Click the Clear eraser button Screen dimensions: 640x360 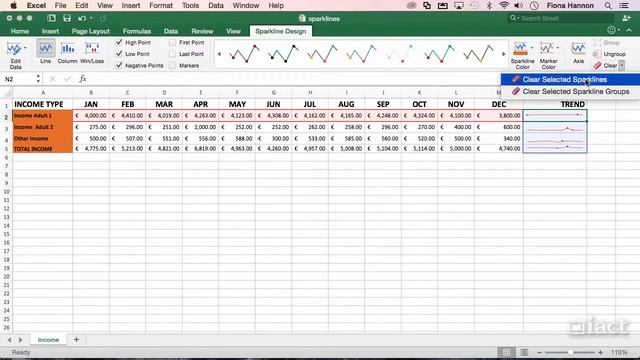605,65
